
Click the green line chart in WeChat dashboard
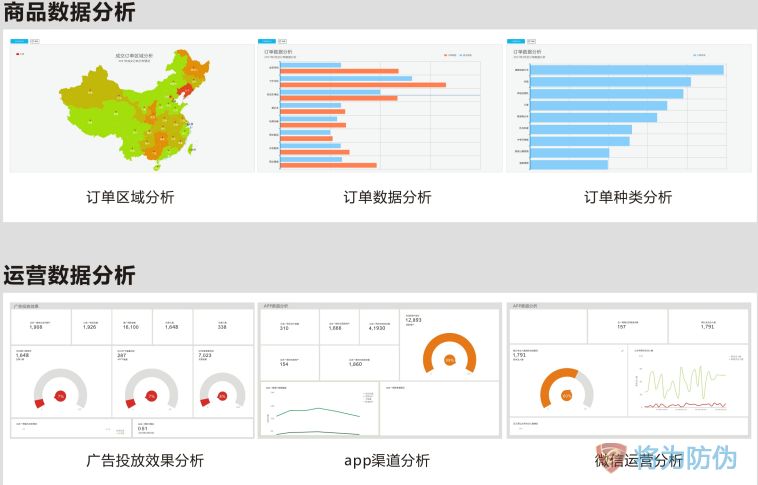click(691, 383)
